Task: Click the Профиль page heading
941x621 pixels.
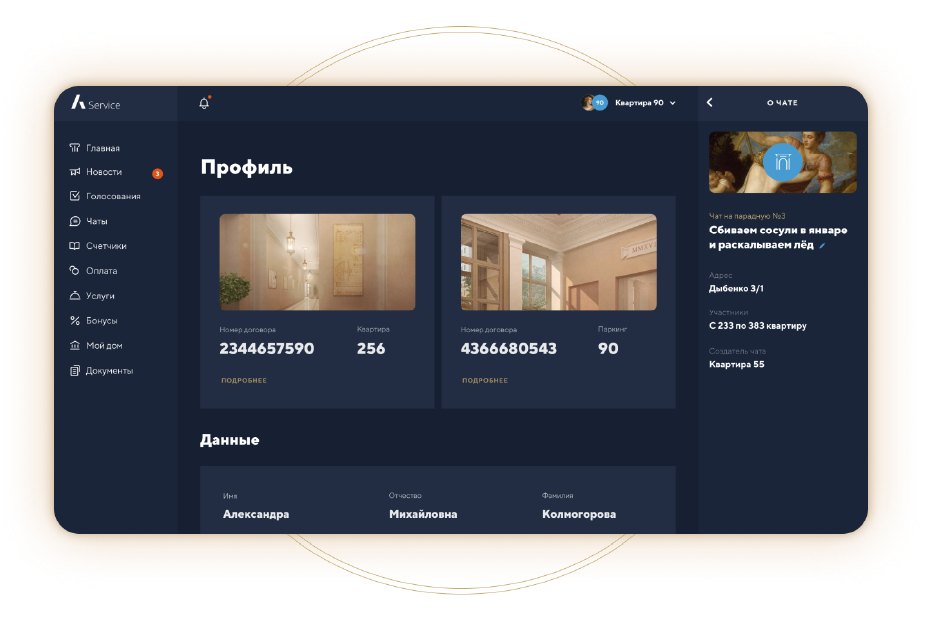Action: pos(247,167)
